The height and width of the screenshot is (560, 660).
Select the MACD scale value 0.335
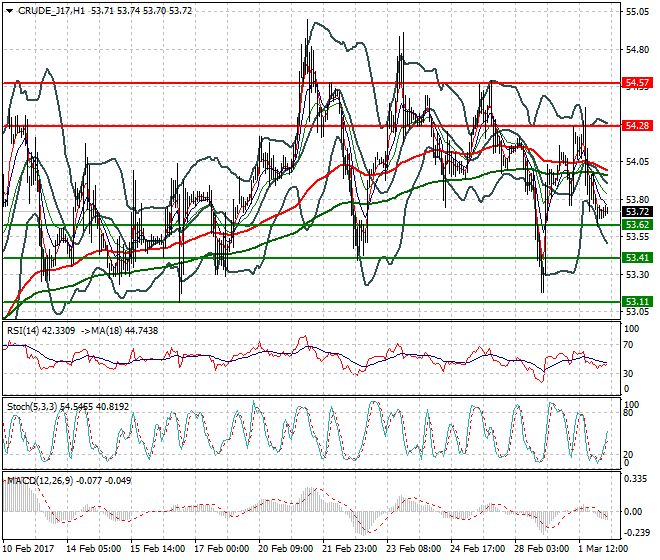click(636, 479)
